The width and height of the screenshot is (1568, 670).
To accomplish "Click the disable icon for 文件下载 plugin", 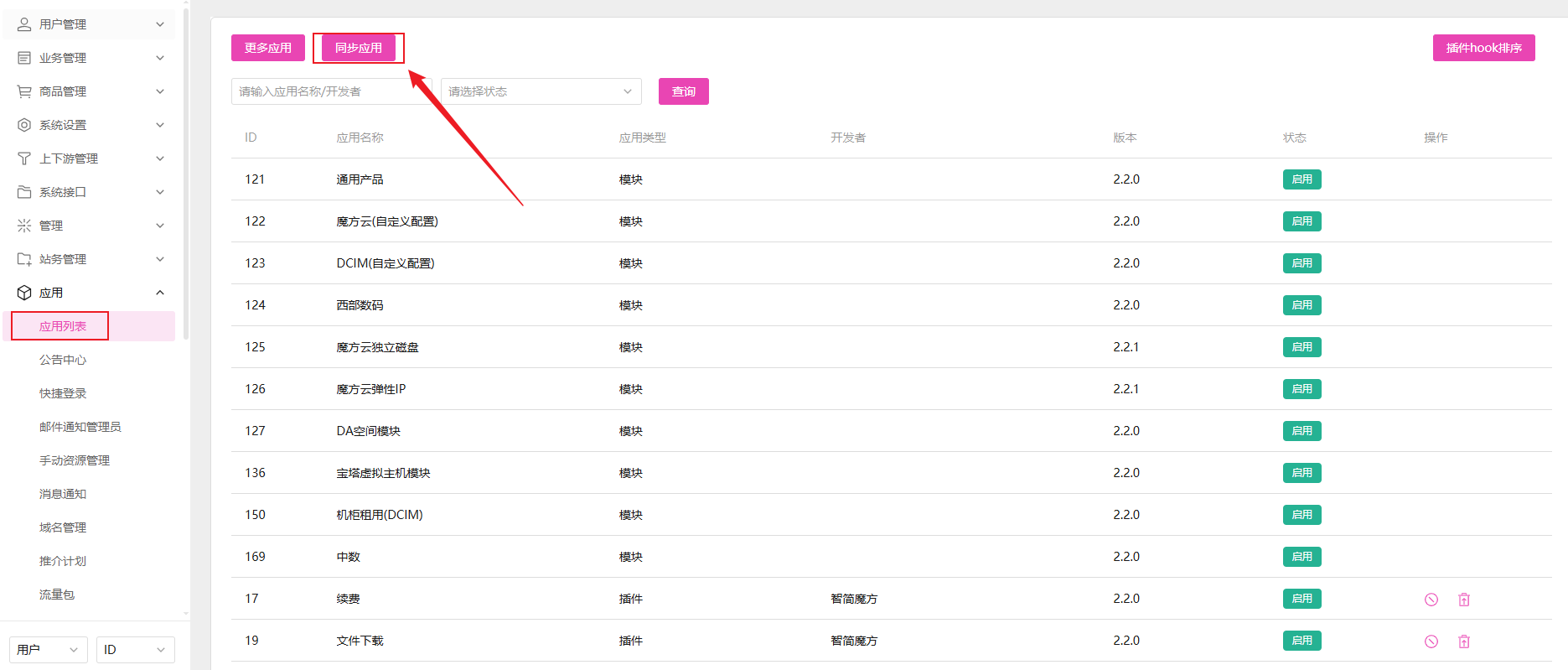I will click(1431, 641).
